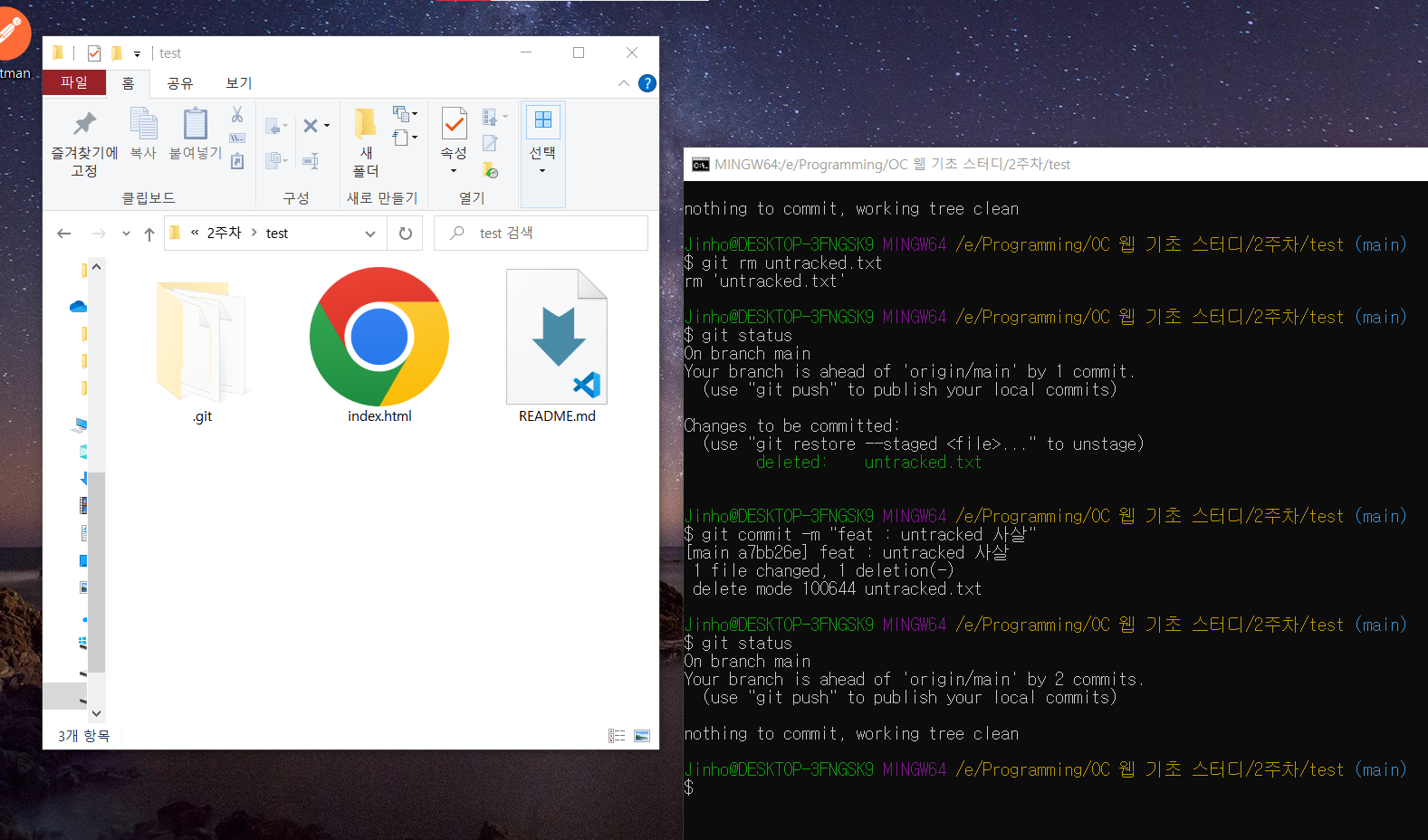Click the Cut scissors icon

pos(237,114)
